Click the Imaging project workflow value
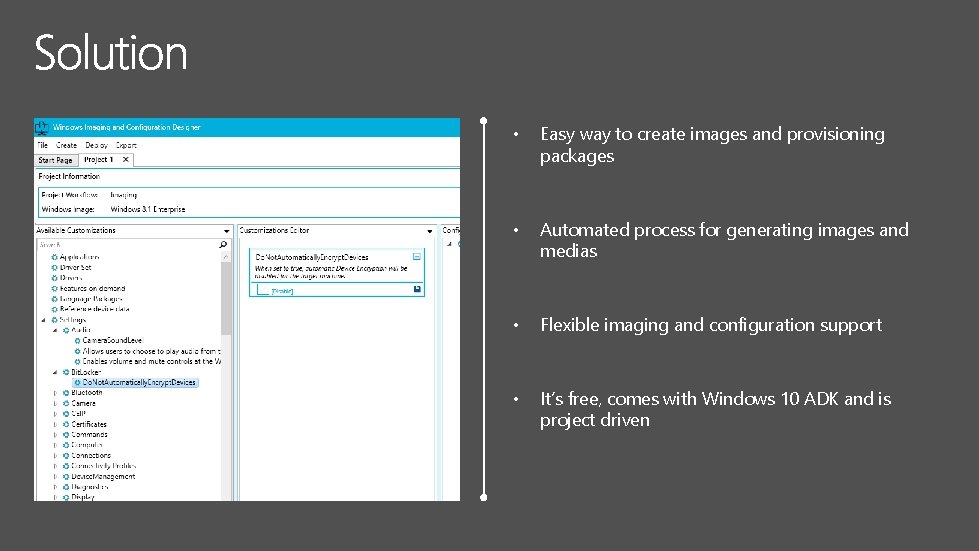 (124, 195)
